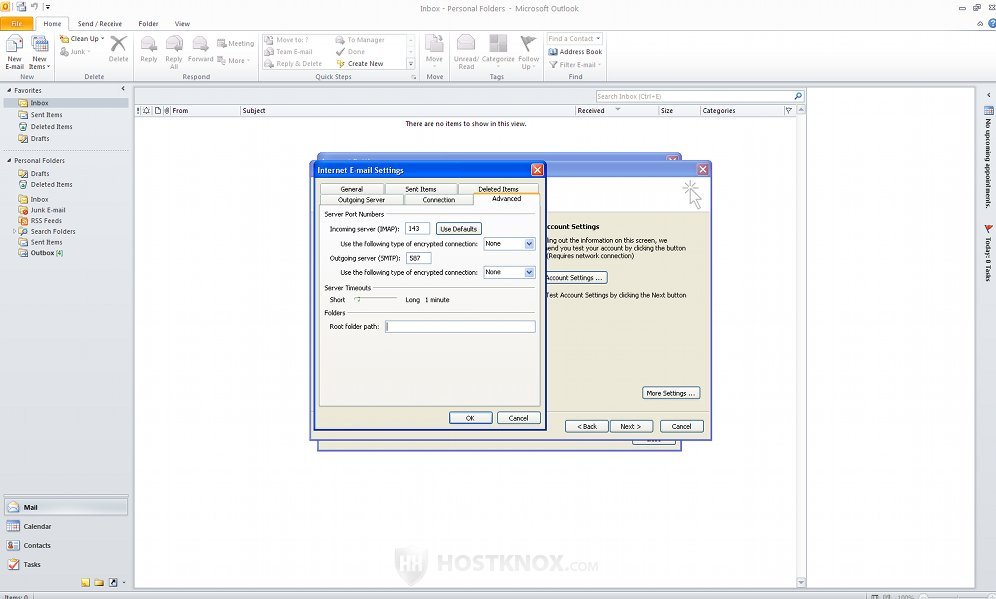
Task: Switch to the Deleted Items tab
Action: point(499,189)
